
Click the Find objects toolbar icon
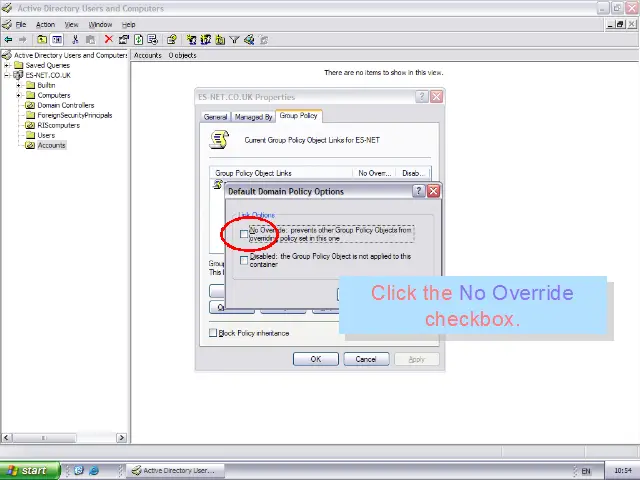point(249,40)
